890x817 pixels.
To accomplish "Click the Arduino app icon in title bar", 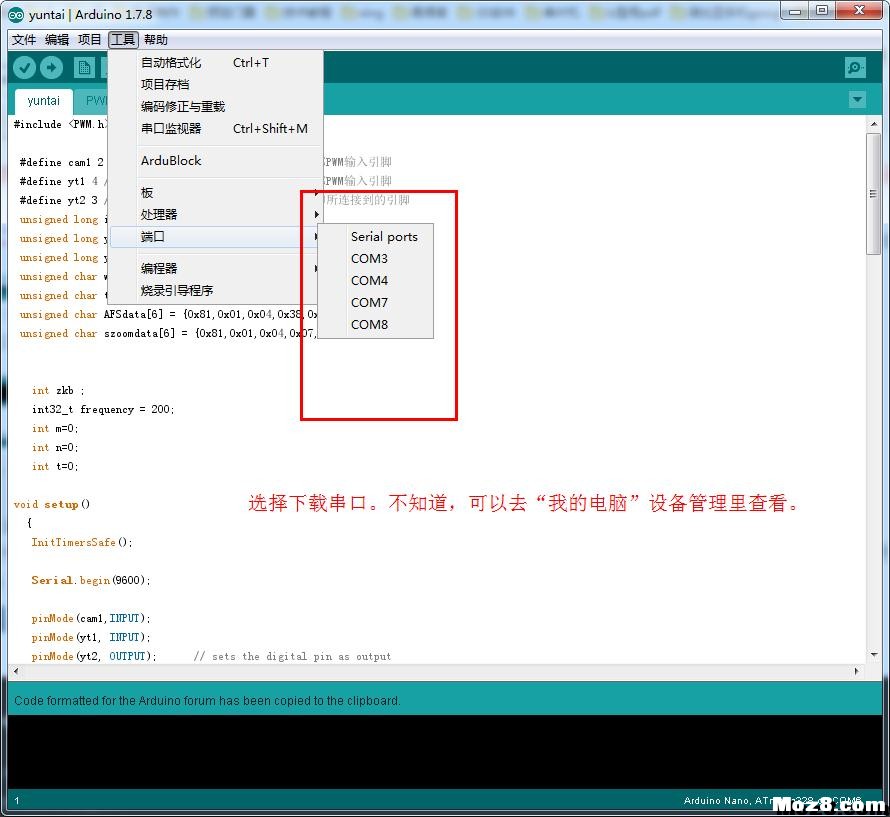I will tap(16, 15).
